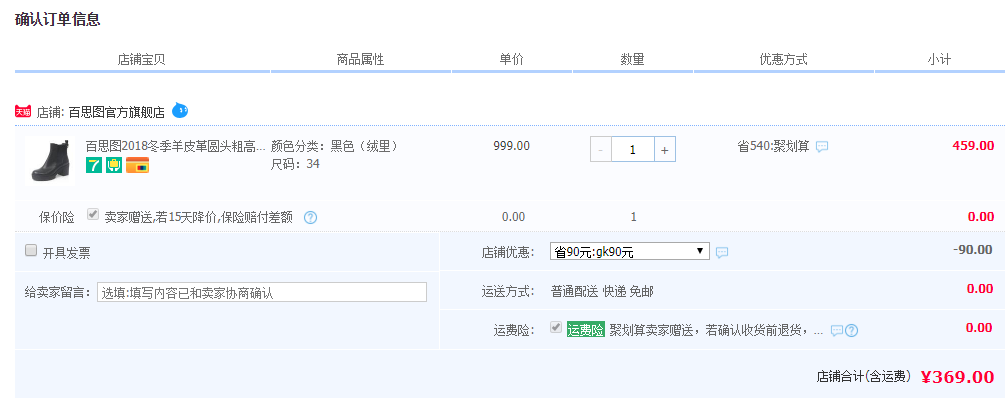Open product title link 百思图2018冬季羊皮革
Viewport: 1006px width, 398px height.
click(176, 146)
